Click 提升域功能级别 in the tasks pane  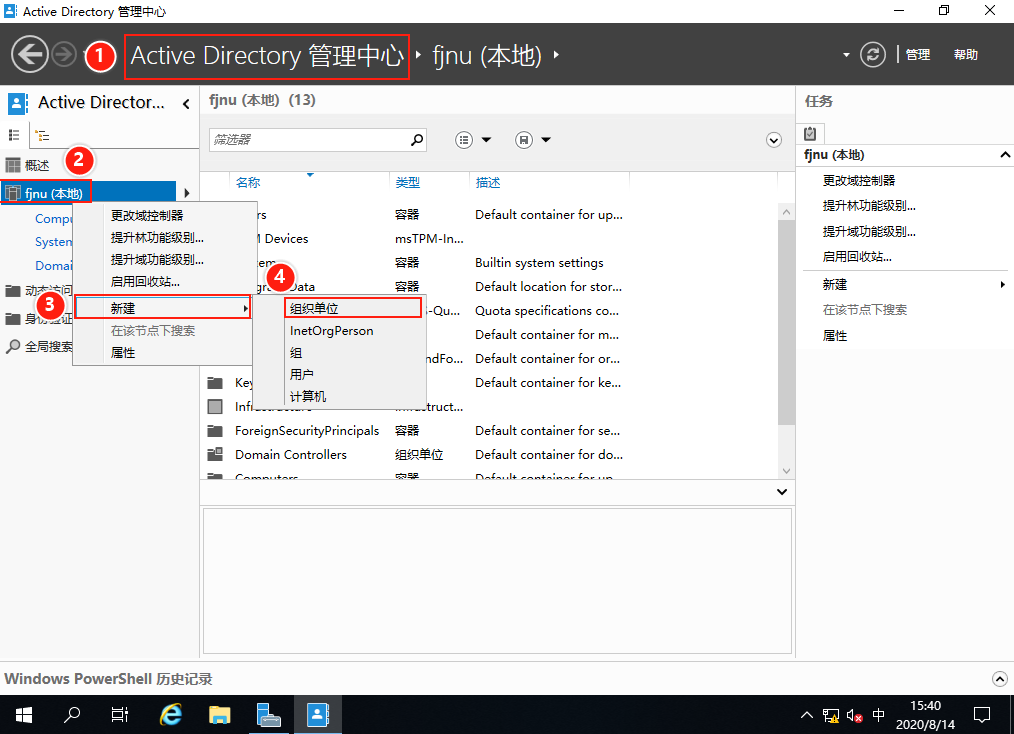pos(868,232)
